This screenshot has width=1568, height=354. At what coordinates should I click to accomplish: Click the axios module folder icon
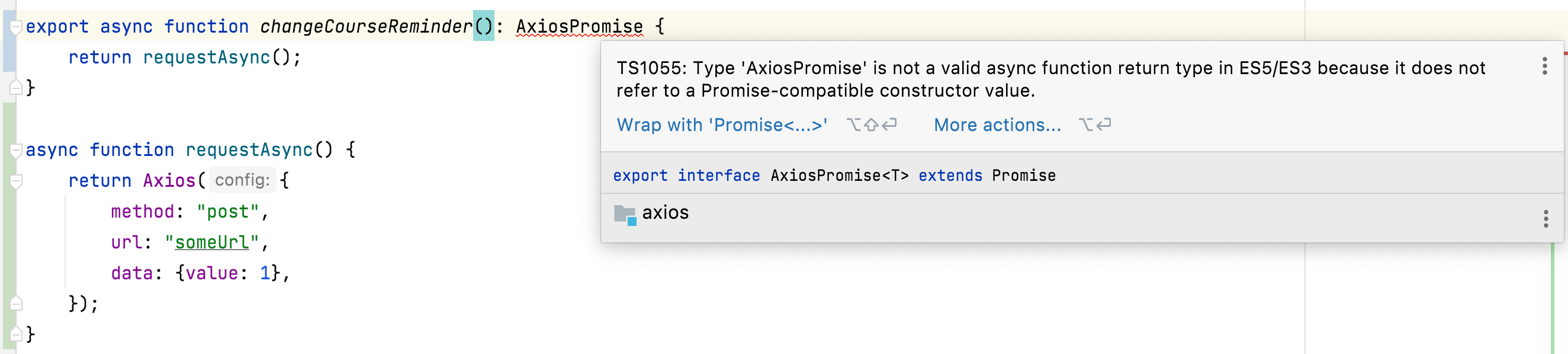(x=625, y=213)
